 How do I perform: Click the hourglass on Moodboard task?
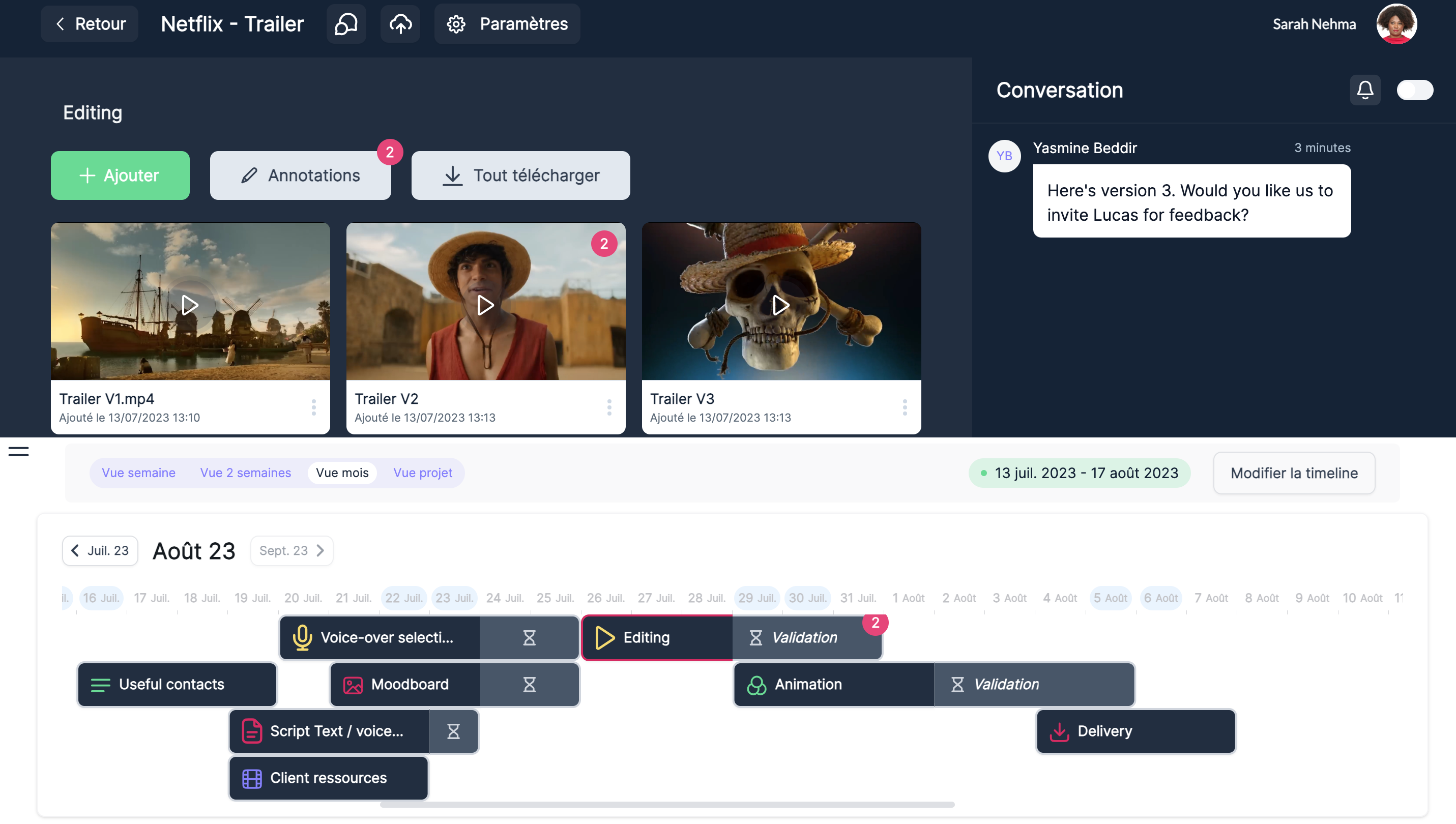529,685
